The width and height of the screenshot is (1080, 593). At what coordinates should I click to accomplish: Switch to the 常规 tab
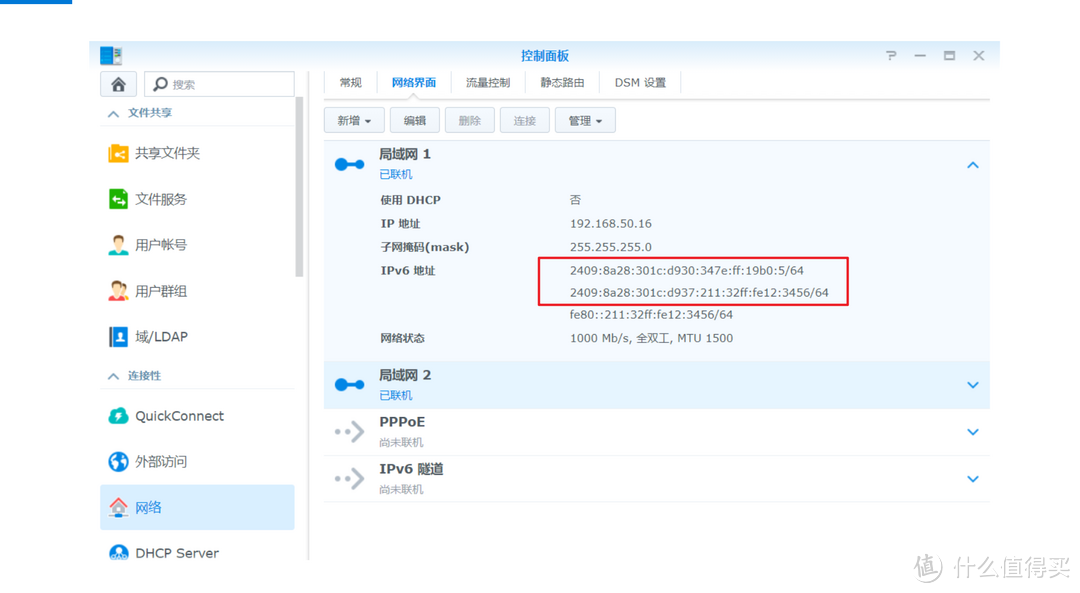point(351,83)
